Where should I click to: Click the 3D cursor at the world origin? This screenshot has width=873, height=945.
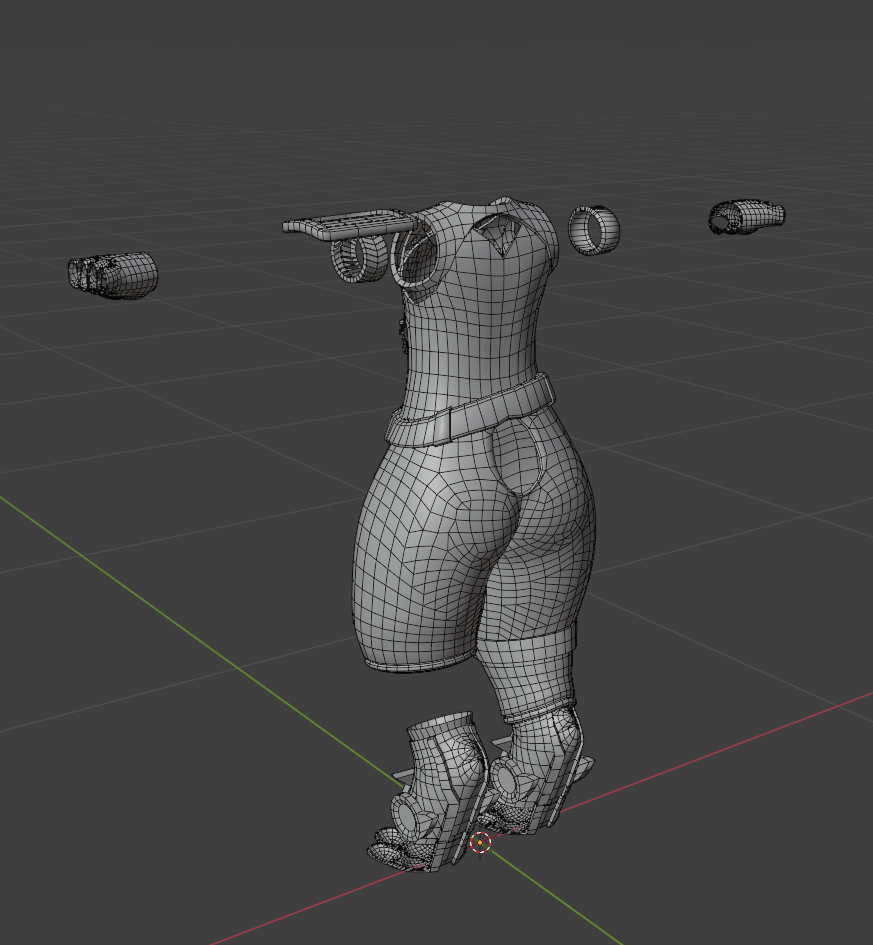pyautogui.click(x=481, y=843)
